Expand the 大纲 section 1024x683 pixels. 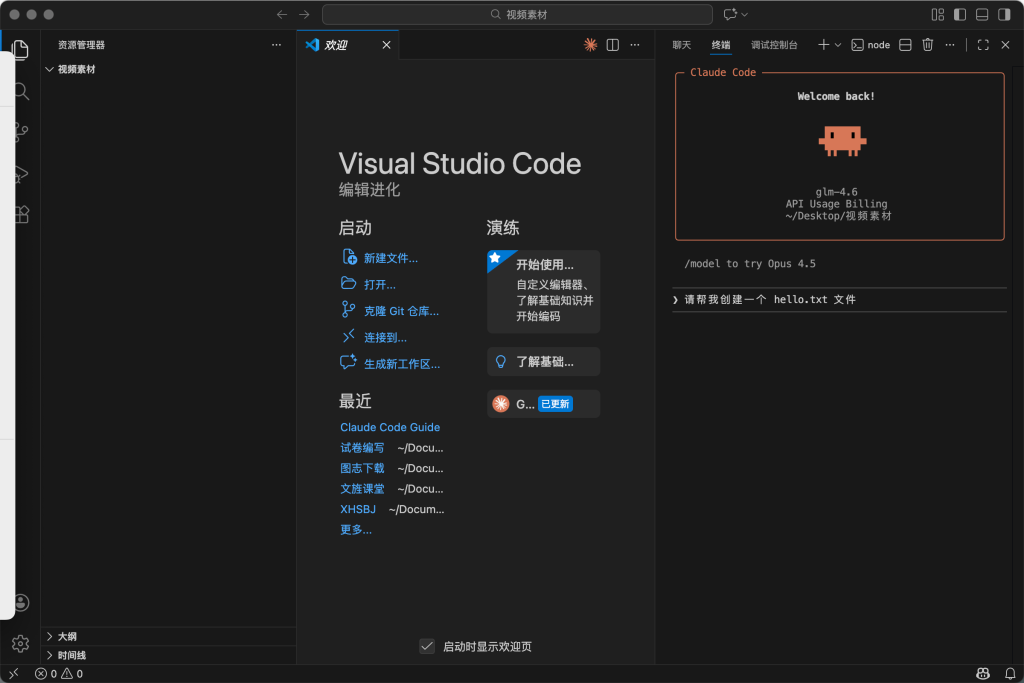tap(67, 636)
